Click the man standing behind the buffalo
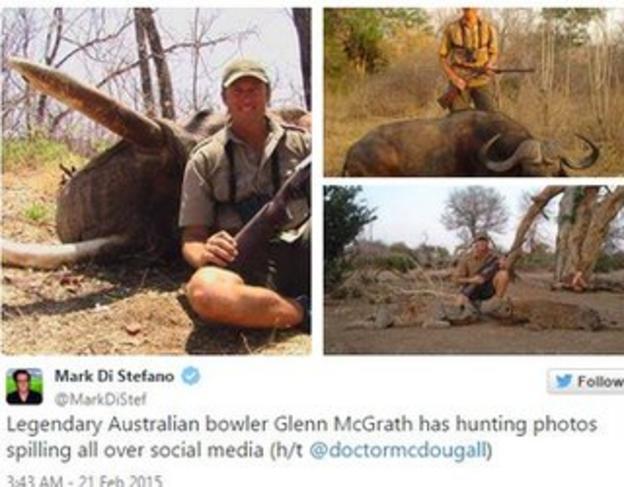 coord(468,60)
